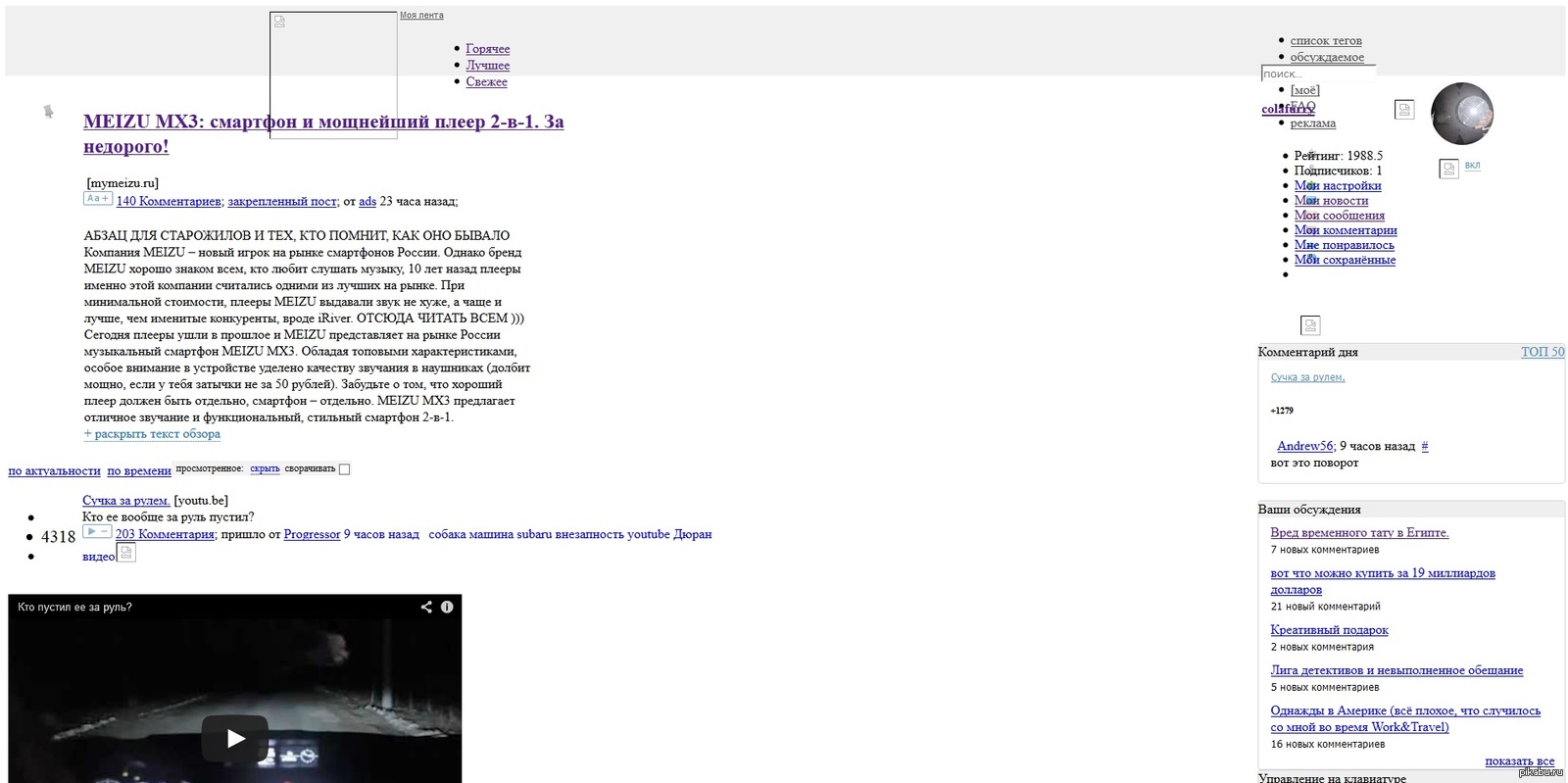
Task: Sort posts по актуальности
Action: pos(55,470)
